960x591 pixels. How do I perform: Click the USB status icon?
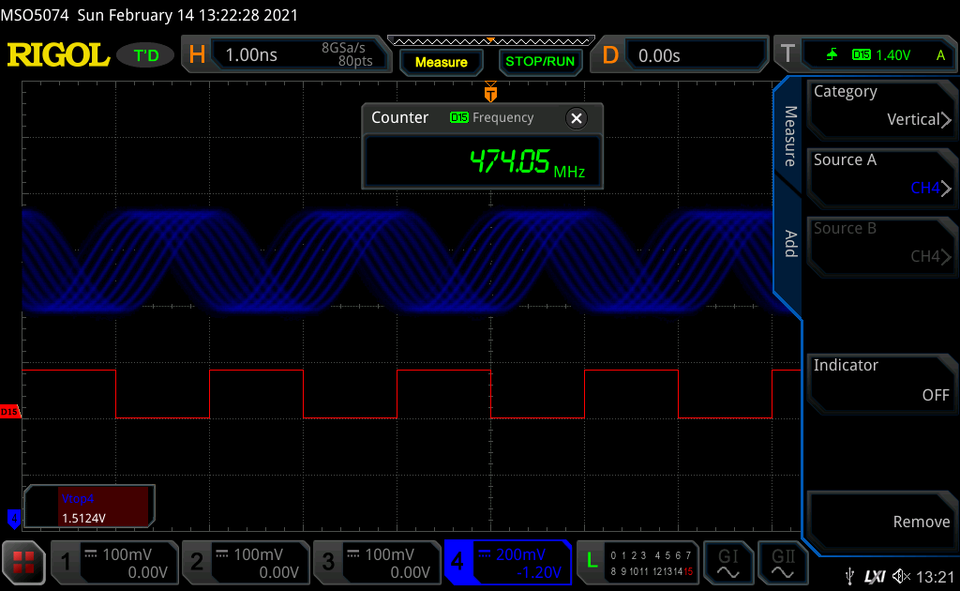pos(849,576)
